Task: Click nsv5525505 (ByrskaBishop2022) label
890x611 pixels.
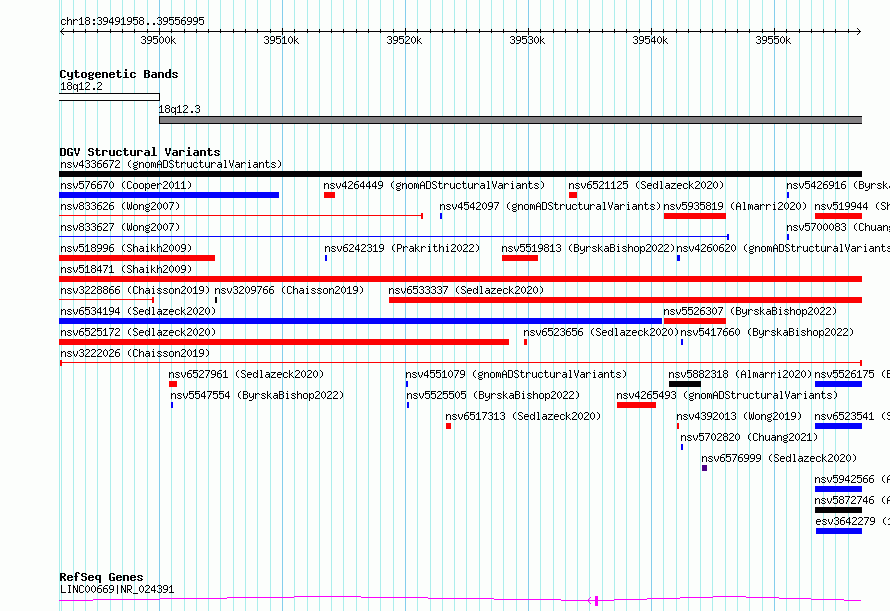Action: coord(493,395)
